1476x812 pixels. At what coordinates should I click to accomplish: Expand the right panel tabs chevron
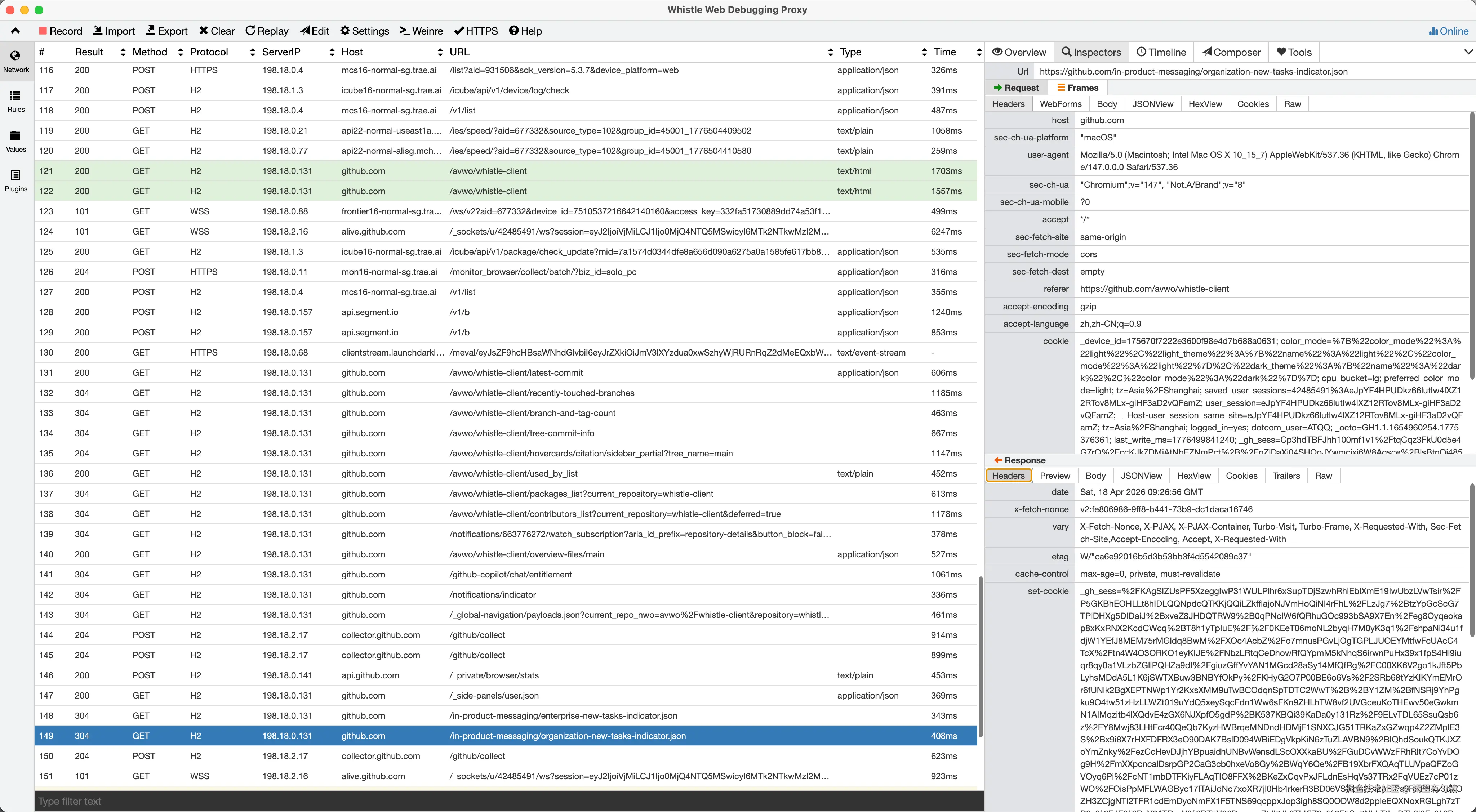click(1468, 52)
